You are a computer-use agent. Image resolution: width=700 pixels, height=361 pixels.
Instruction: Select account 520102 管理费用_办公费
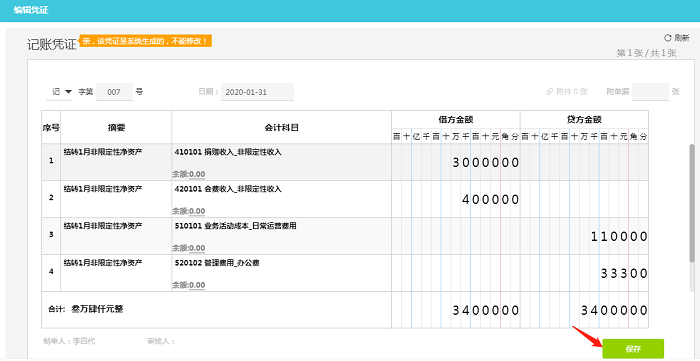pyautogui.click(x=217, y=263)
